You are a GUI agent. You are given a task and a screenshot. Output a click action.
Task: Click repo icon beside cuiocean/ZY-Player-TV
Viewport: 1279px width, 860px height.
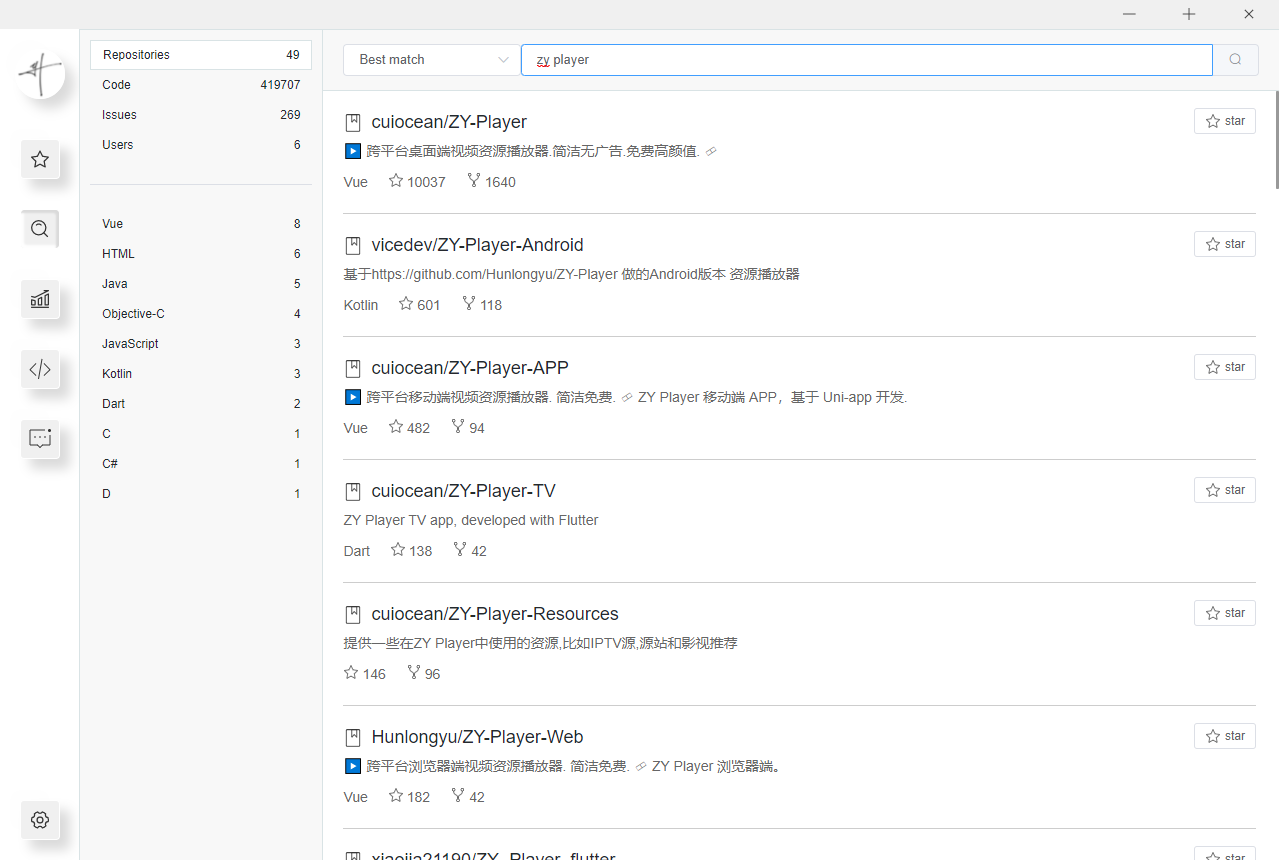[x=352, y=492]
